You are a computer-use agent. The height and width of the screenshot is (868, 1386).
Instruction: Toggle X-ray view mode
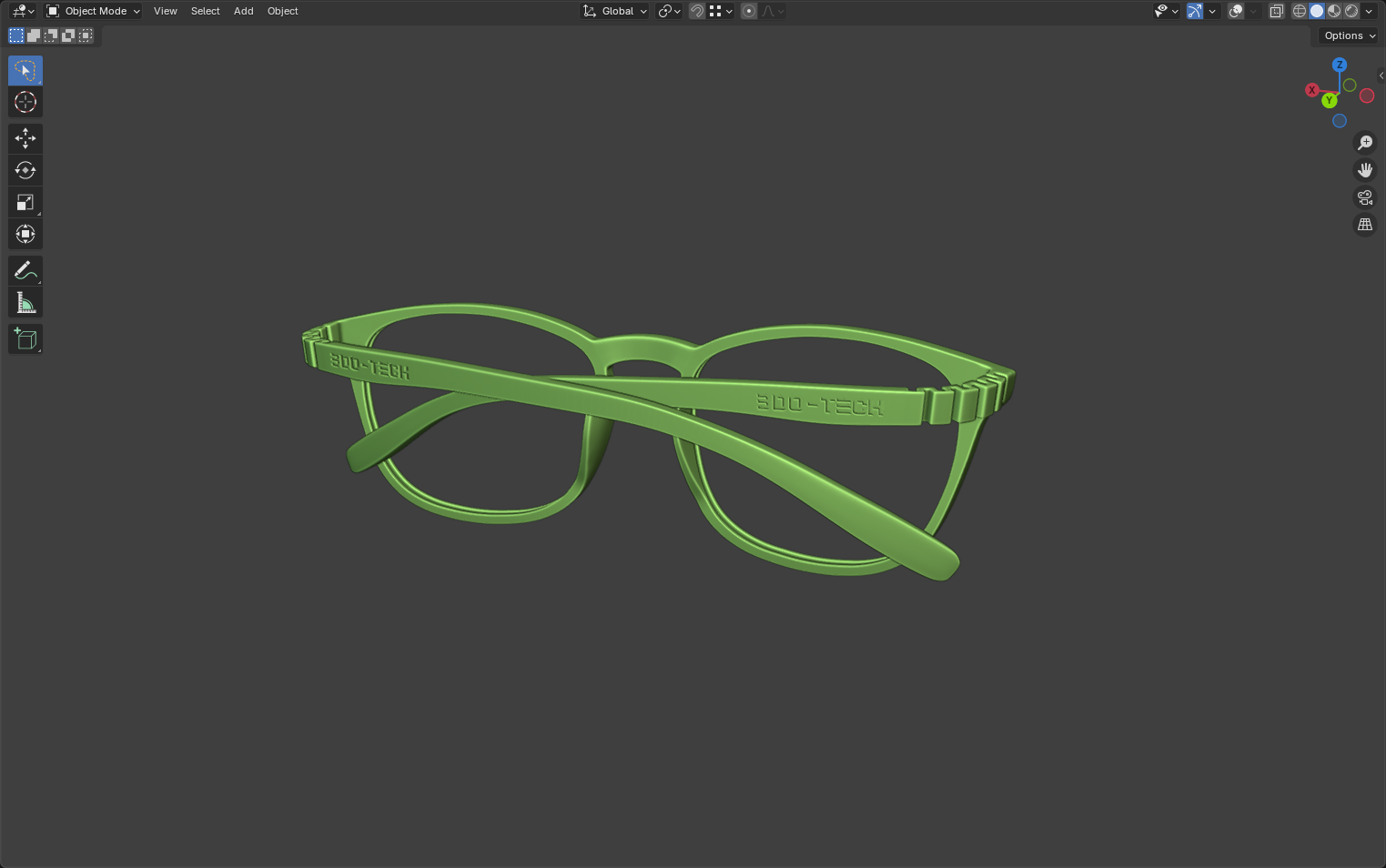1276,11
